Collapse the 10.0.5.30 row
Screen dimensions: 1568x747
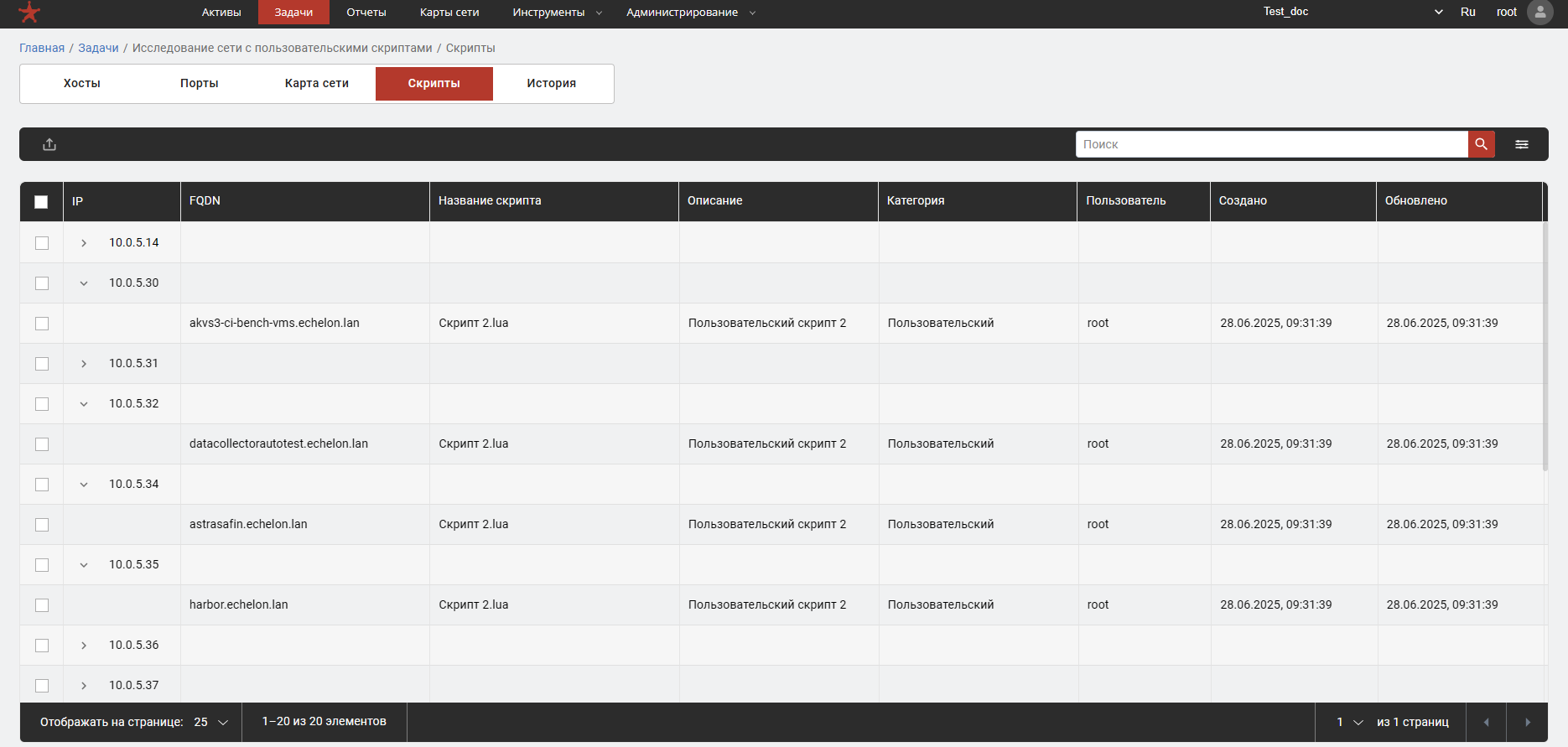[x=84, y=283]
